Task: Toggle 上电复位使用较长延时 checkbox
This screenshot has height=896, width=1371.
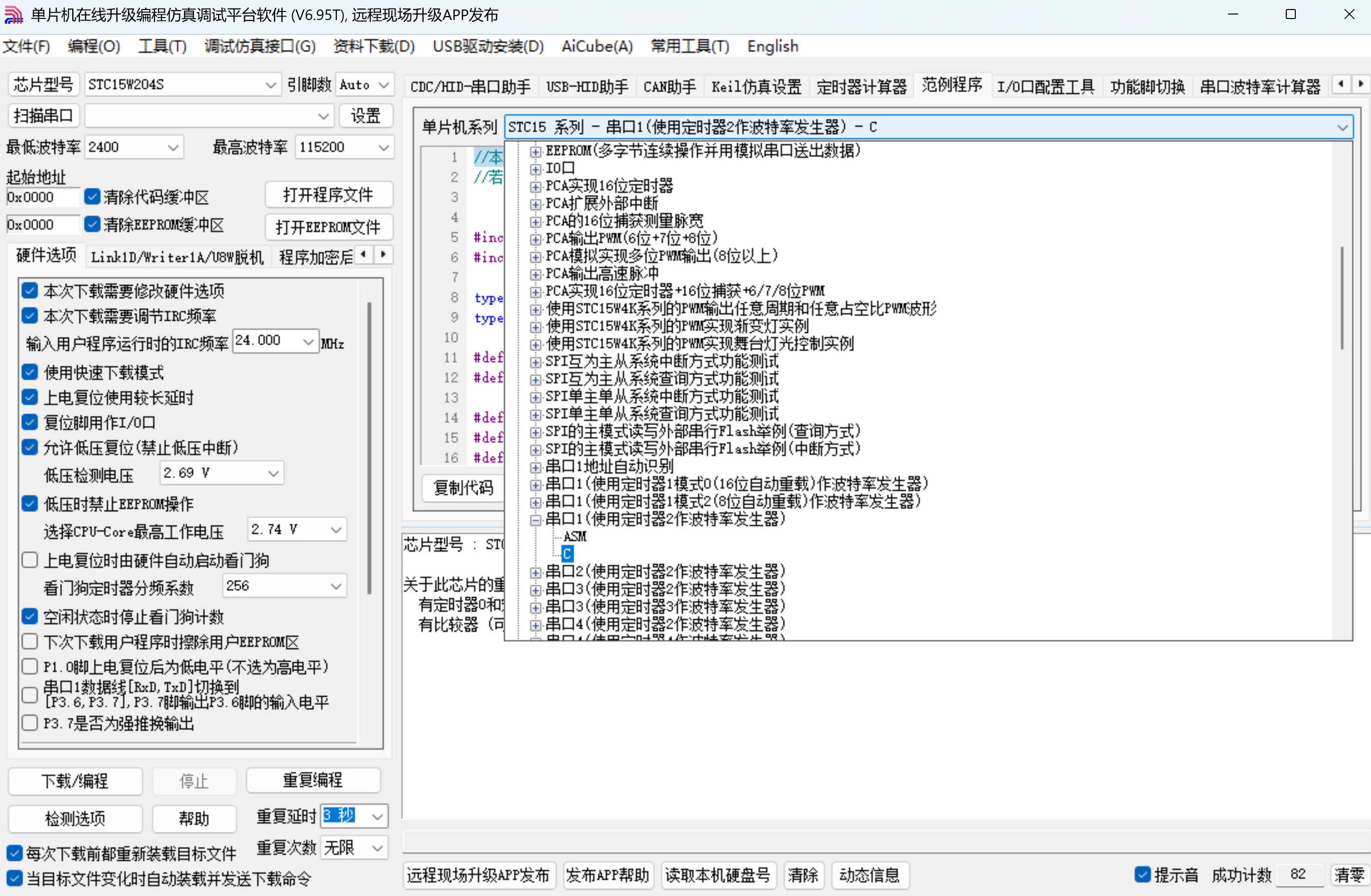Action: [x=30, y=397]
